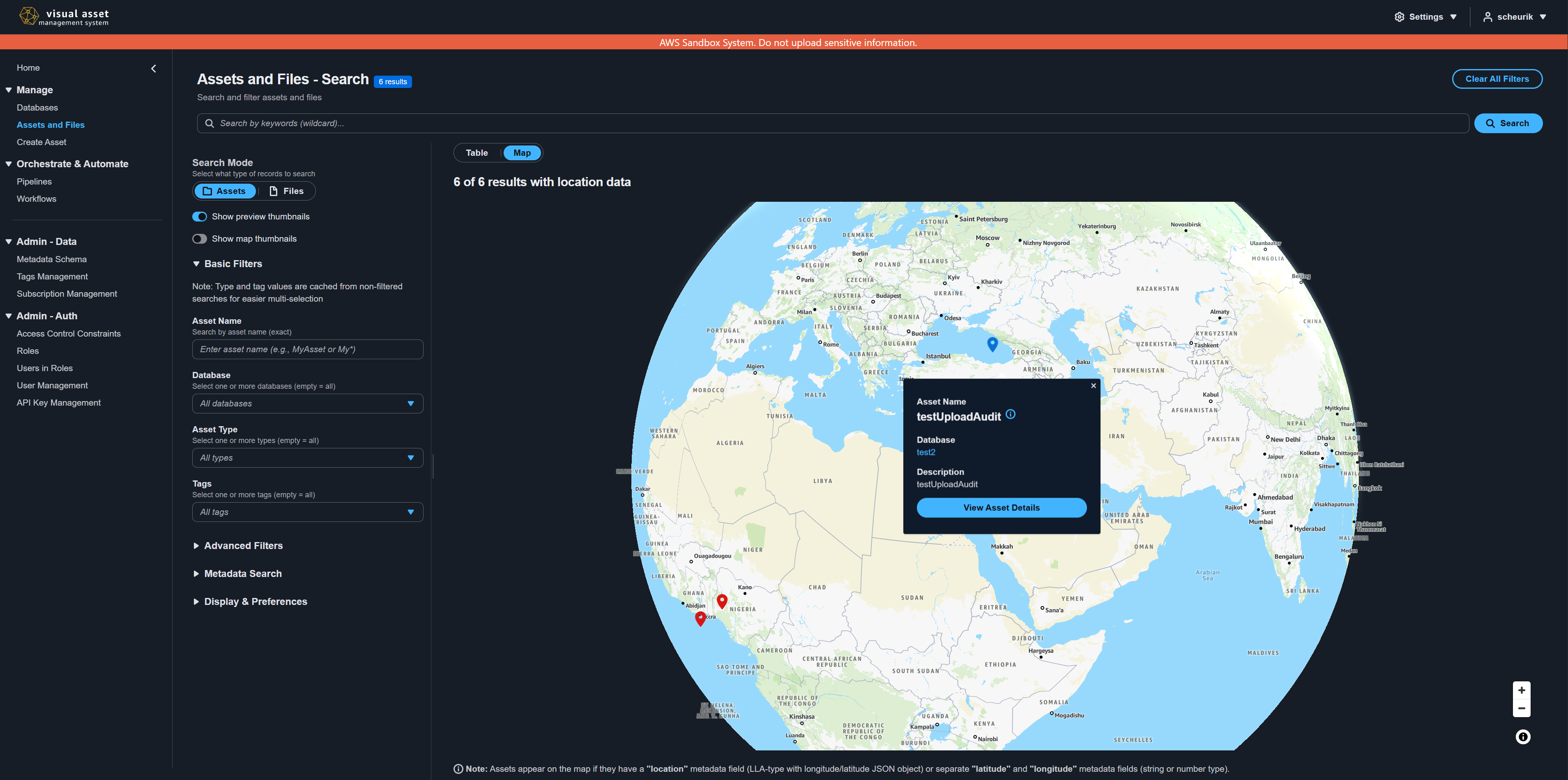The height and width of the screenshot is (780, 1568).
Task: Disable Show preview thumbnails switch
Action: point(200,217)
